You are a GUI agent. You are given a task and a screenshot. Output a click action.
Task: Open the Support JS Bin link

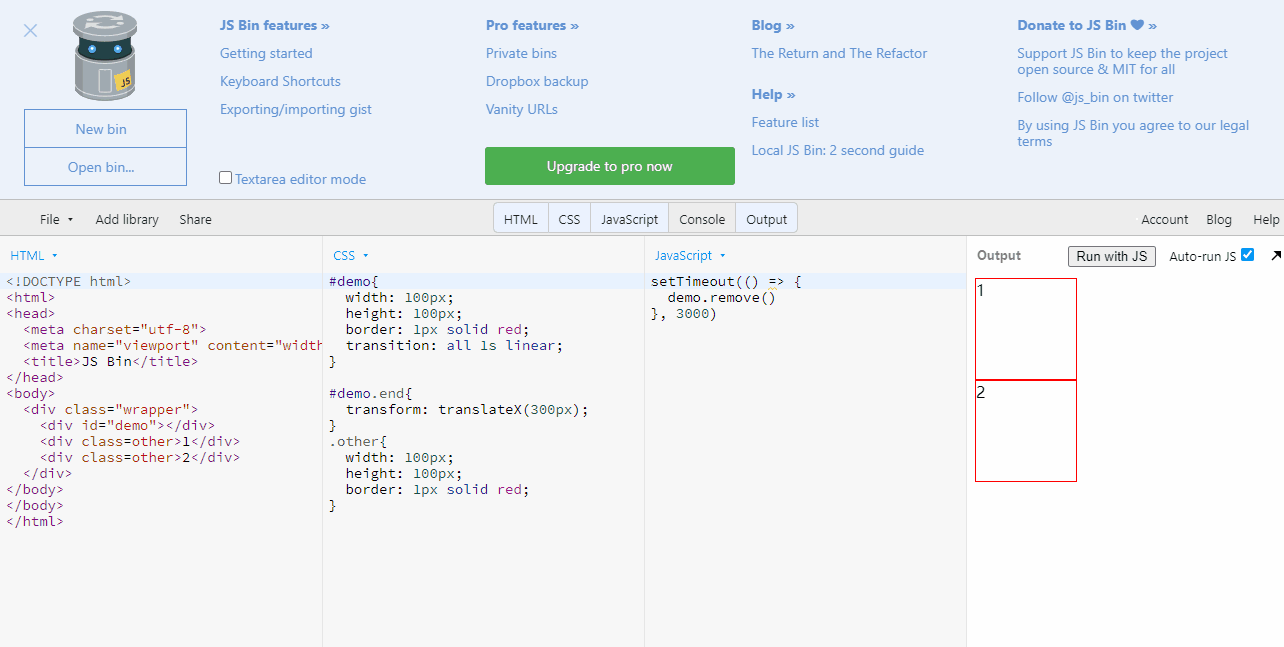tap(1122, 61)
